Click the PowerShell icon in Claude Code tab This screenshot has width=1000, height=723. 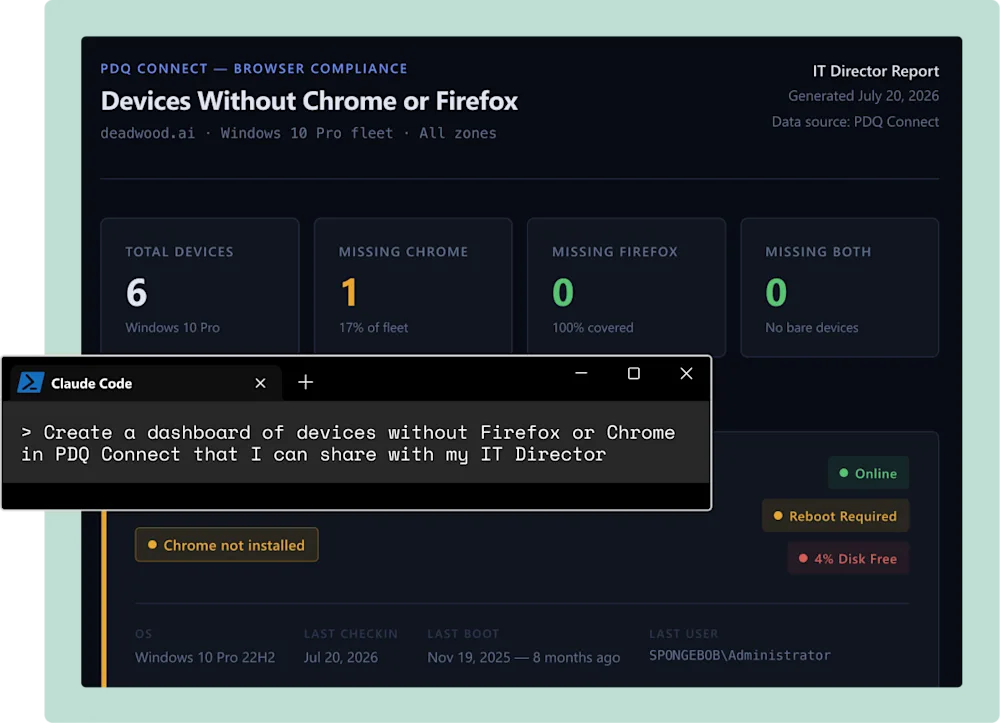coord(31,383)
